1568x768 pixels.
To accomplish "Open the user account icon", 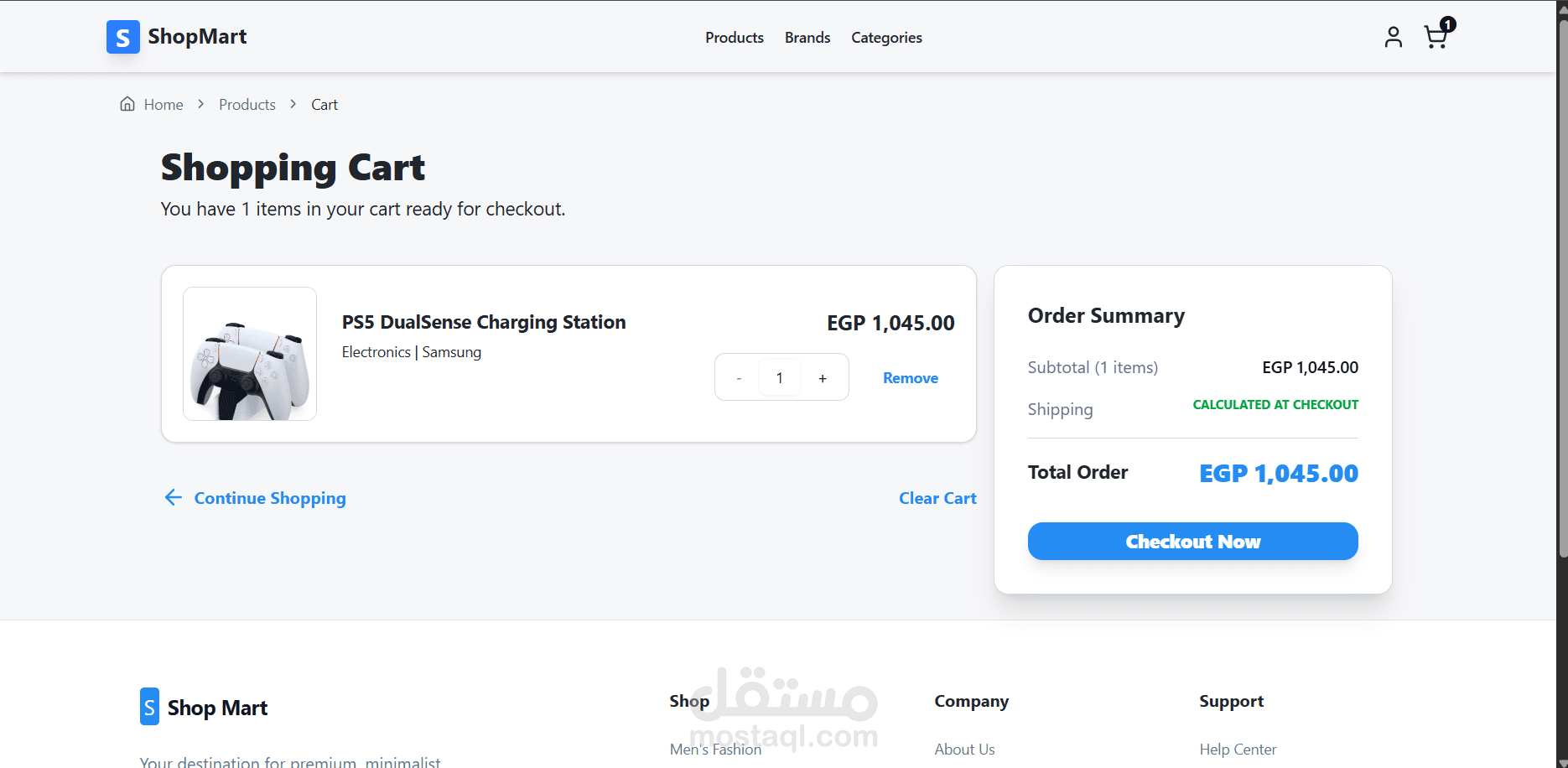I will (x=1393, y=37).
